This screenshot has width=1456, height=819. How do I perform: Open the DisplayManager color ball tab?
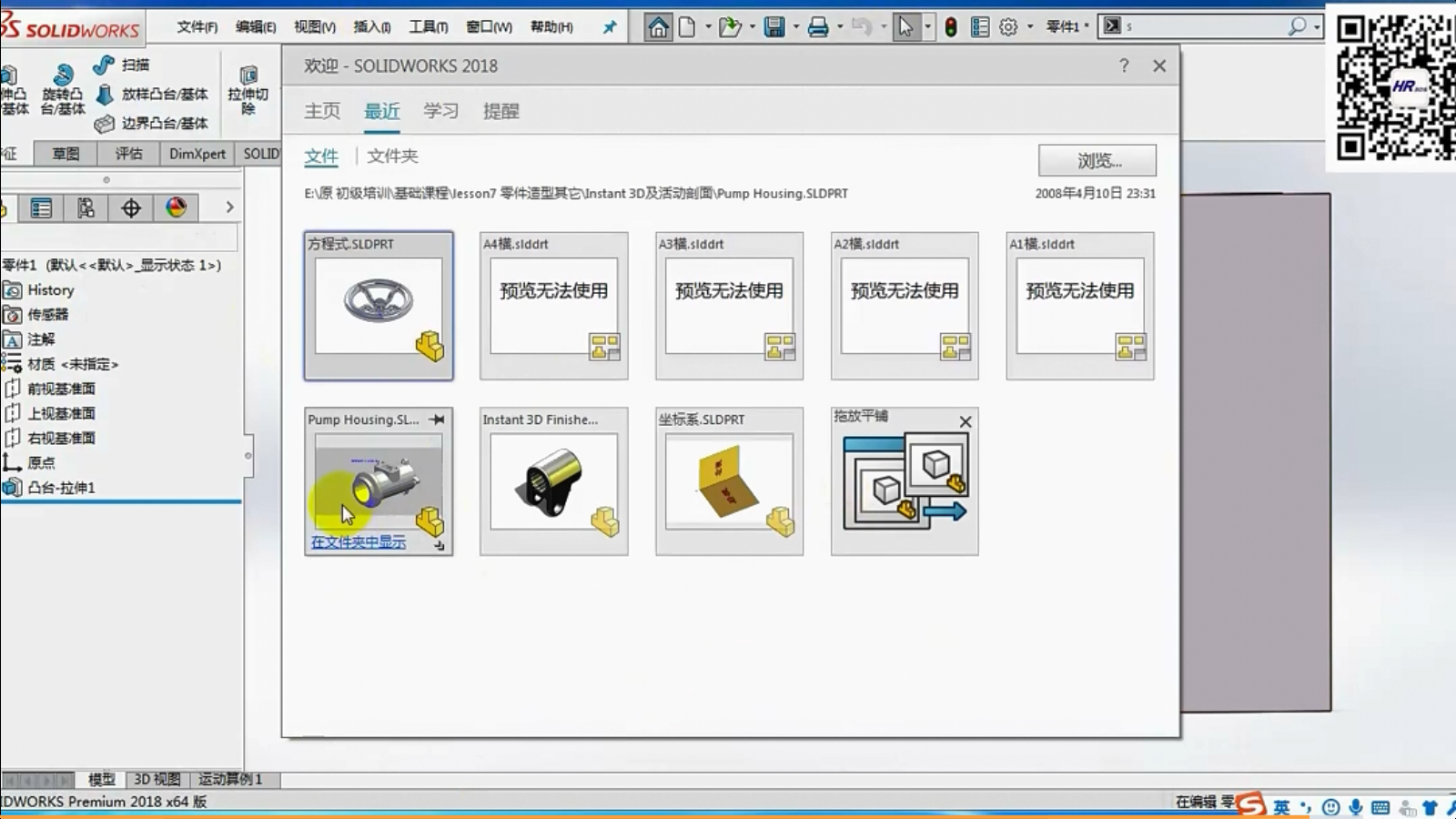pos(176,208)
